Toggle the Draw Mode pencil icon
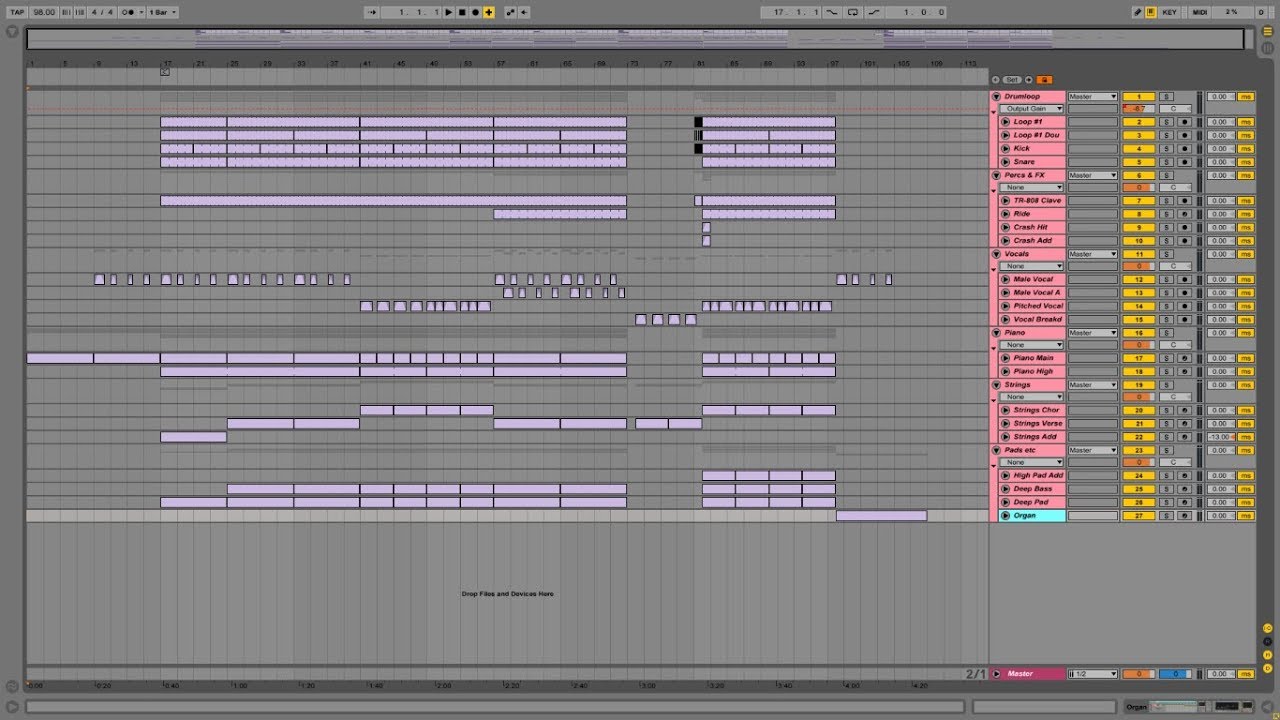Viewport: 1280px width, 720px height. point(1138,12)
